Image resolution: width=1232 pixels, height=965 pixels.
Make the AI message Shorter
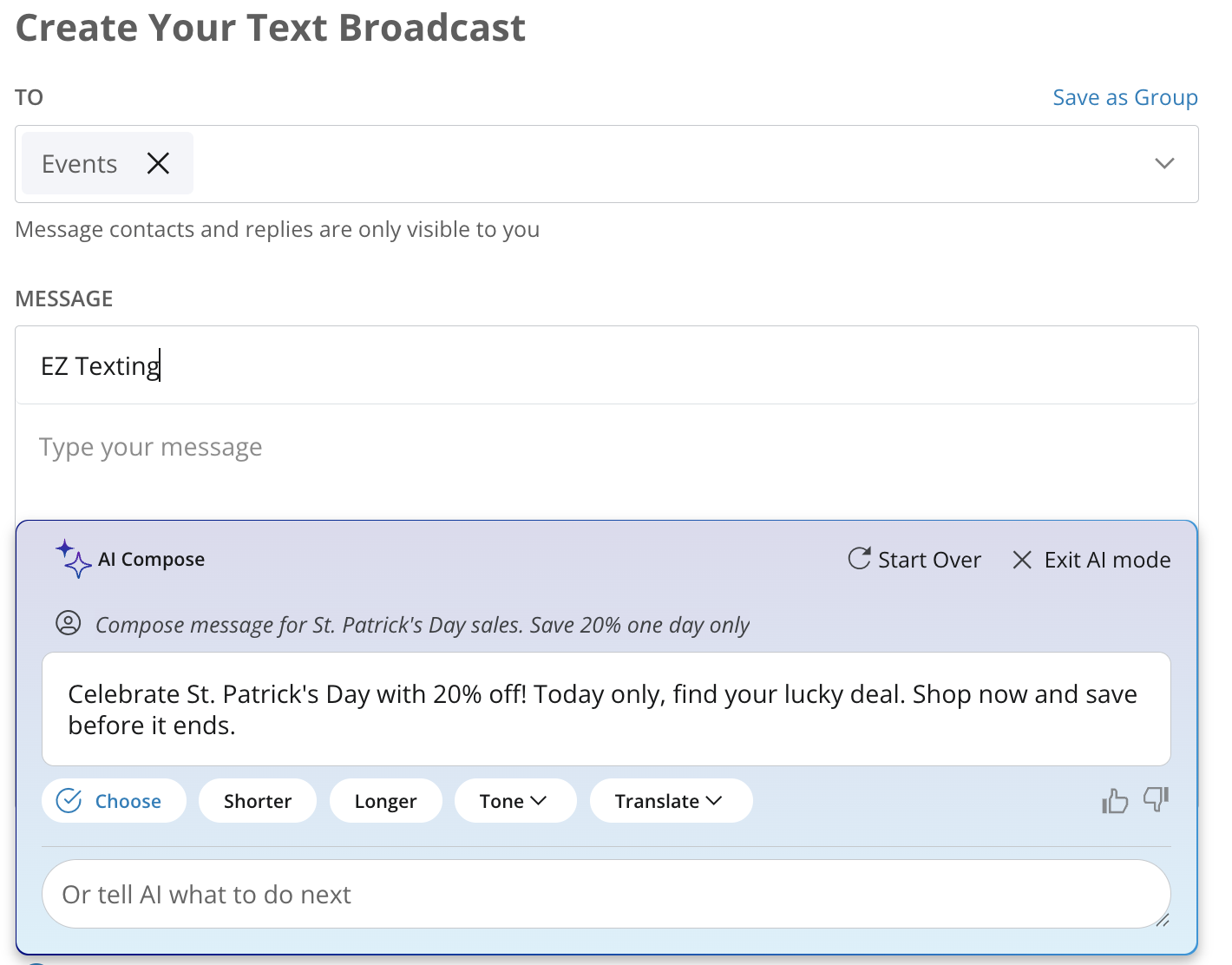258,800
